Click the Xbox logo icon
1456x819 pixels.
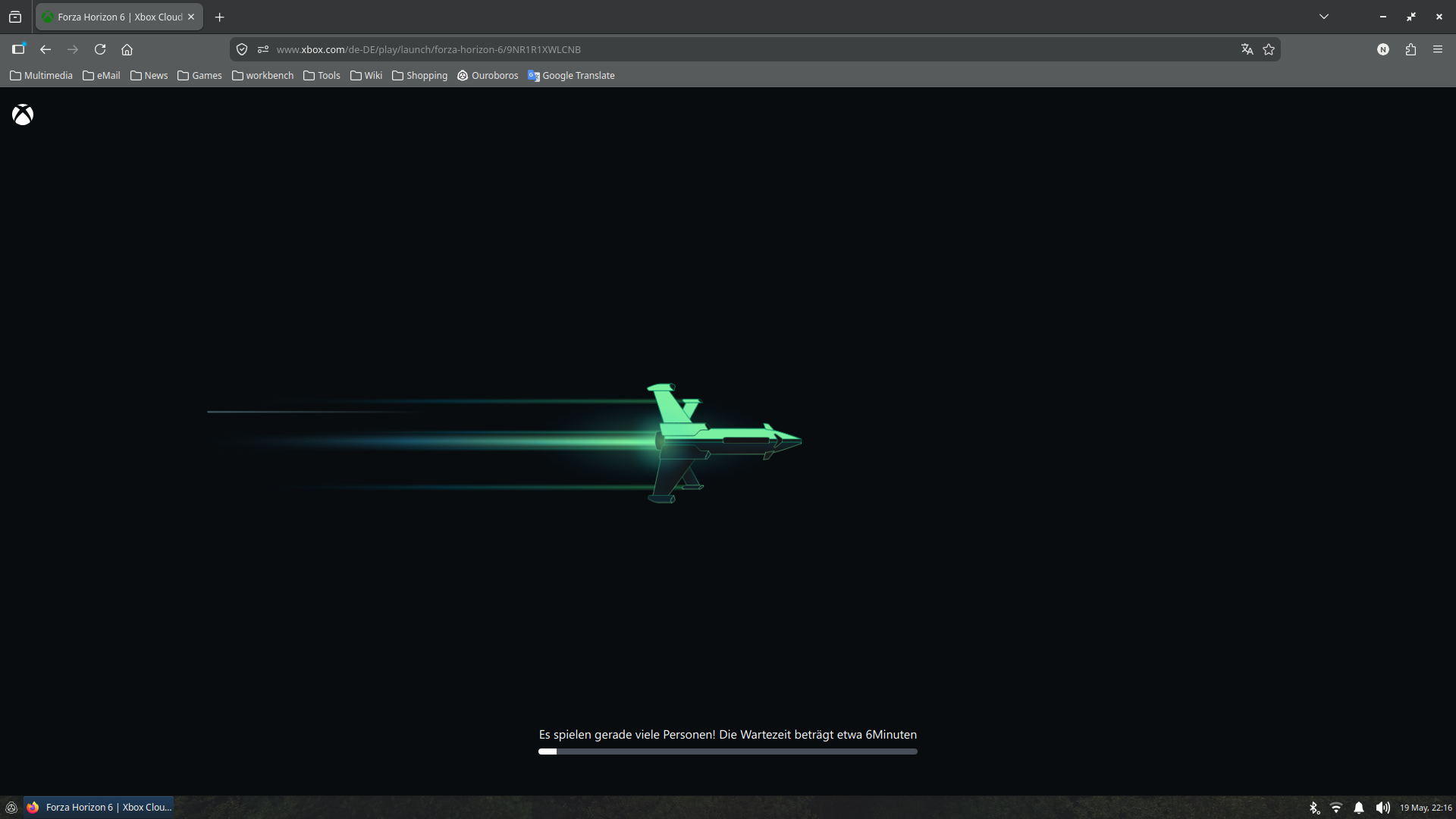[x=23, y=115]
